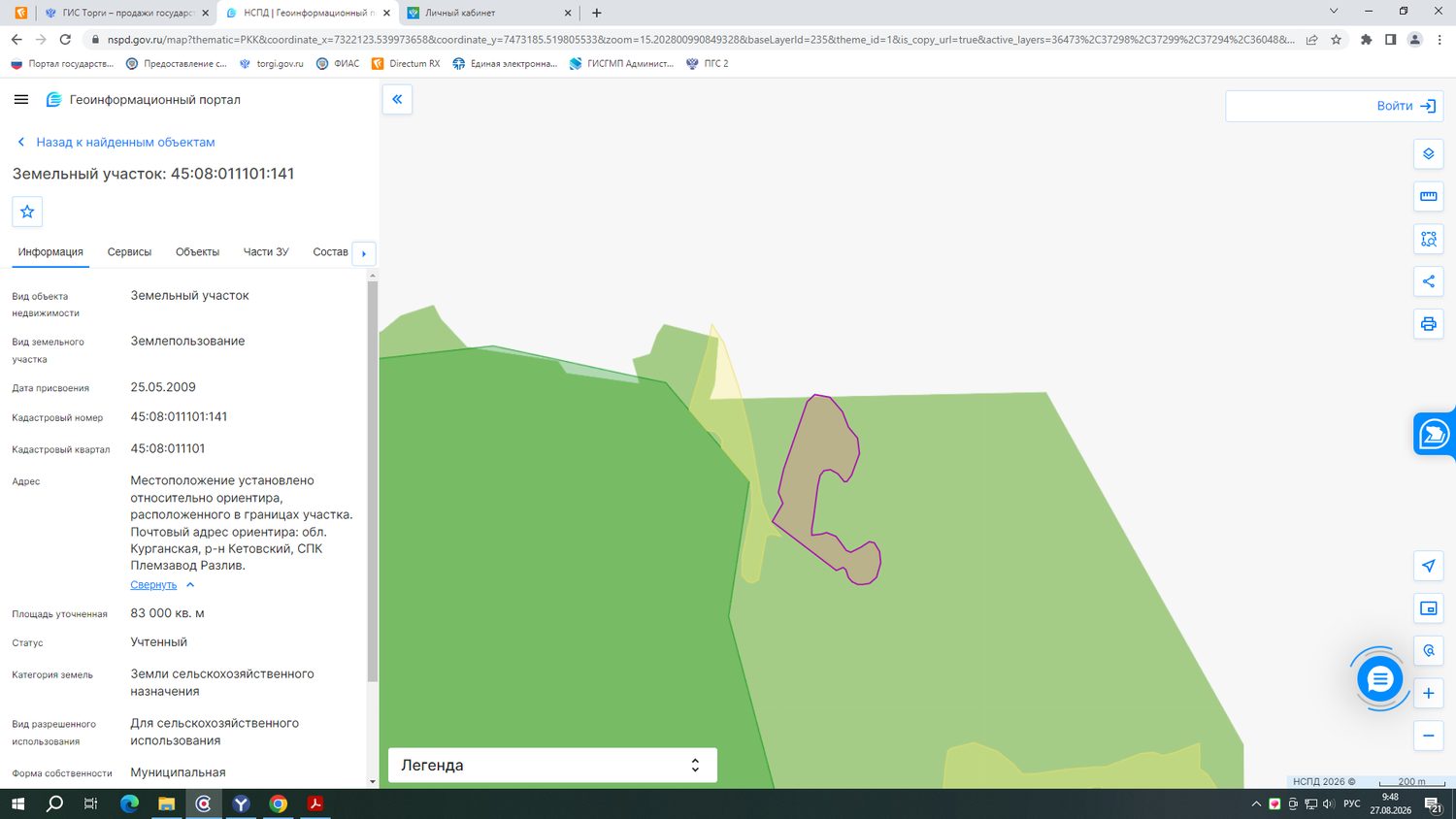1456x819 pixels.
Task: Click the Войти login button
Action: (x=1333, y=106)
